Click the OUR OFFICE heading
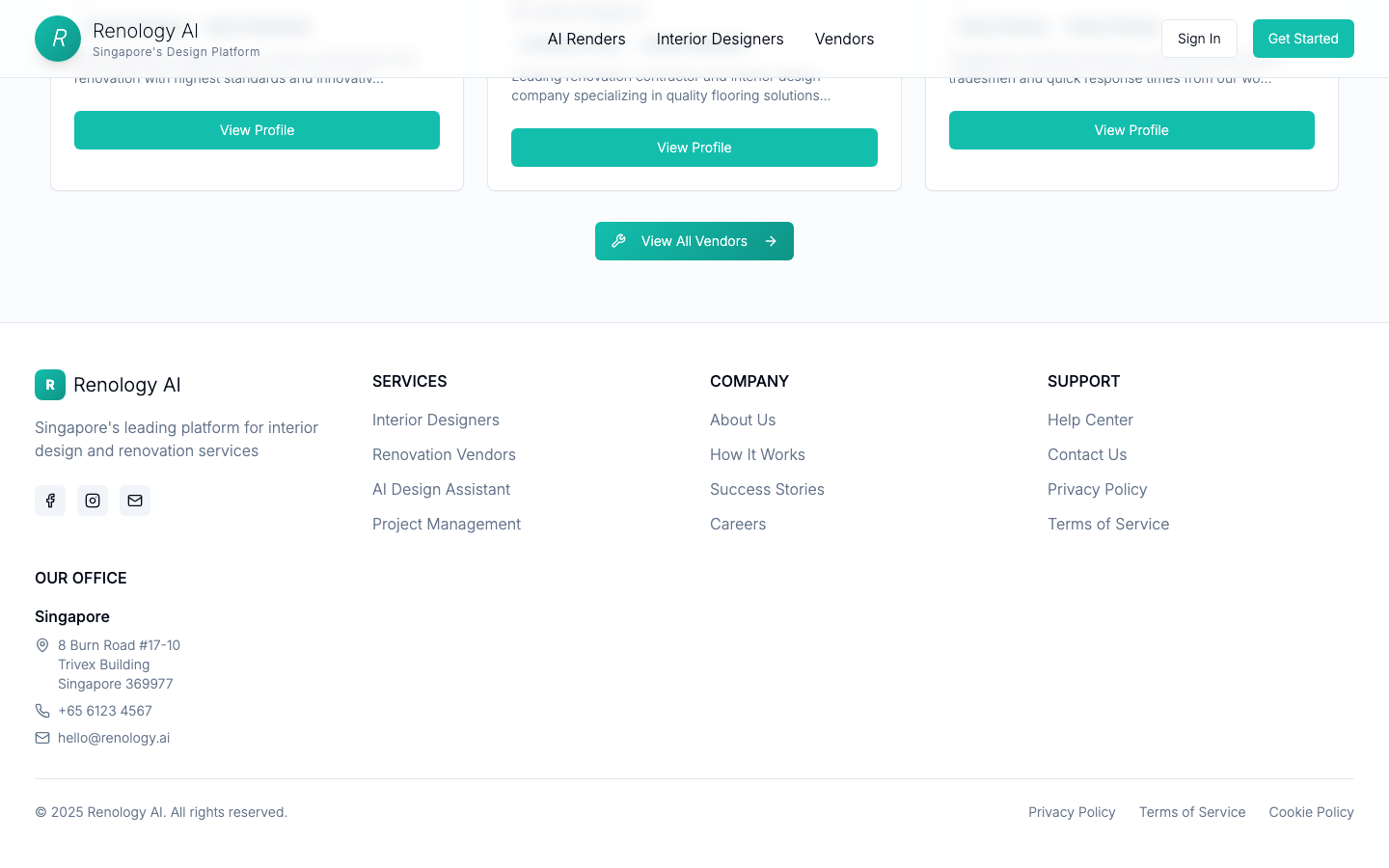Image resolution: width=1389 pixels, height=868 pixels. click(x=81, y=578)
